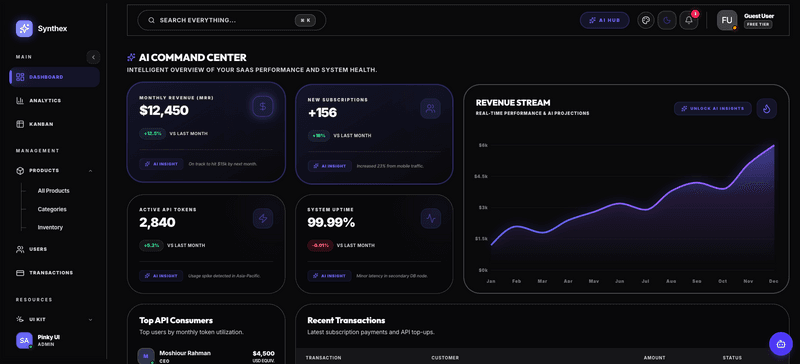Open the AI Hub button

point(605,20)
